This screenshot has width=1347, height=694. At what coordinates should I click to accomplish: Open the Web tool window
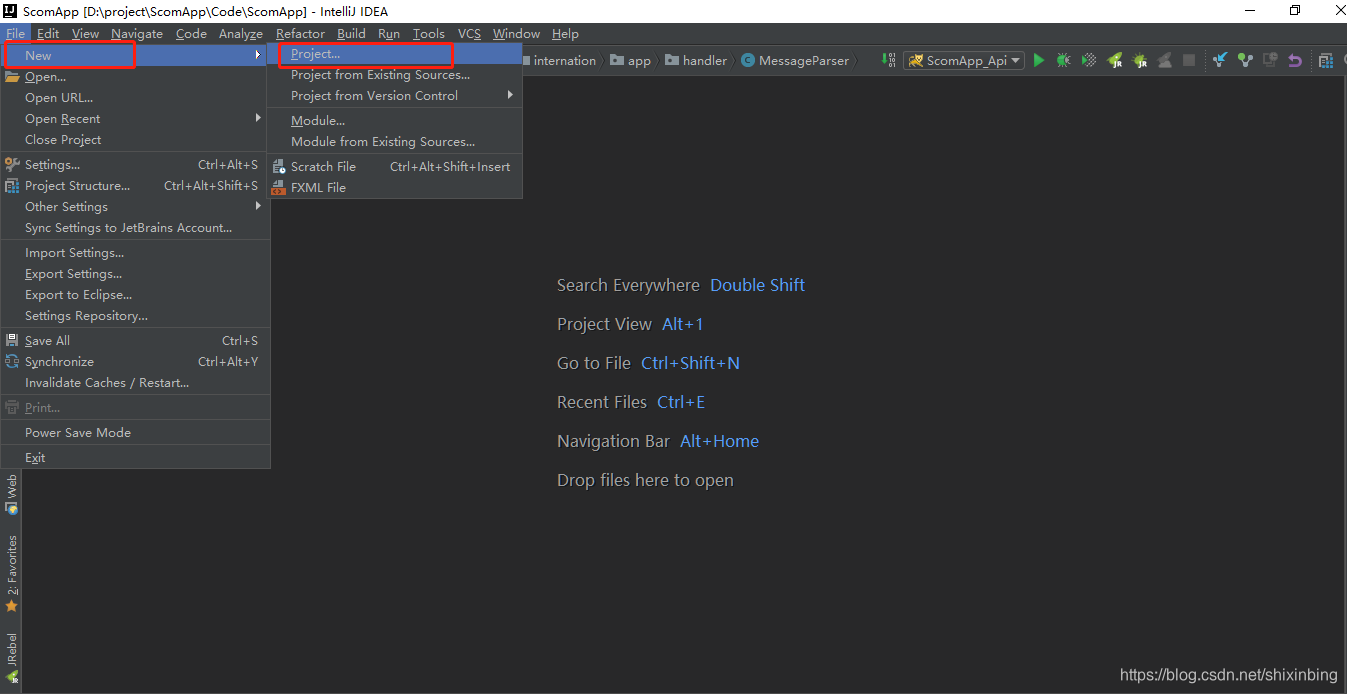click(12, 495)
